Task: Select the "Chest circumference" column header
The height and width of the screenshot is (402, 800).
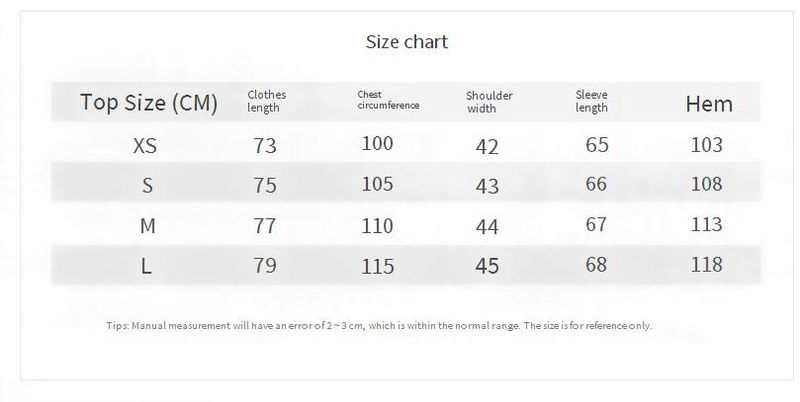Action: [387, 100]
